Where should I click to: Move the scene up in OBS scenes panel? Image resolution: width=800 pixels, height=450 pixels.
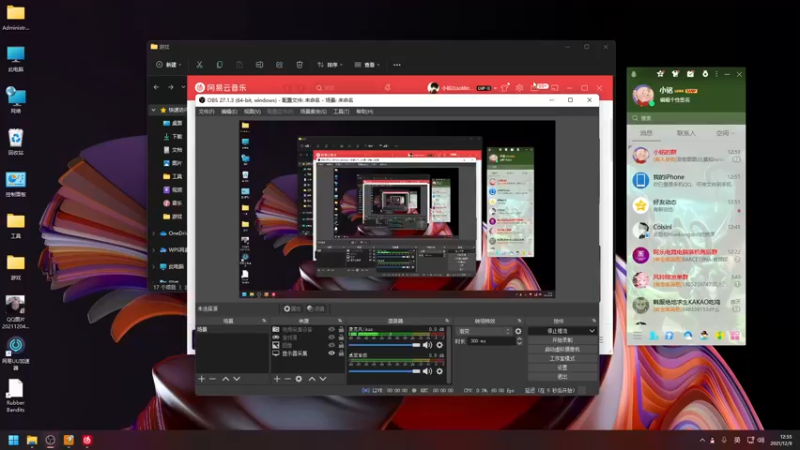tap(226, 379)
